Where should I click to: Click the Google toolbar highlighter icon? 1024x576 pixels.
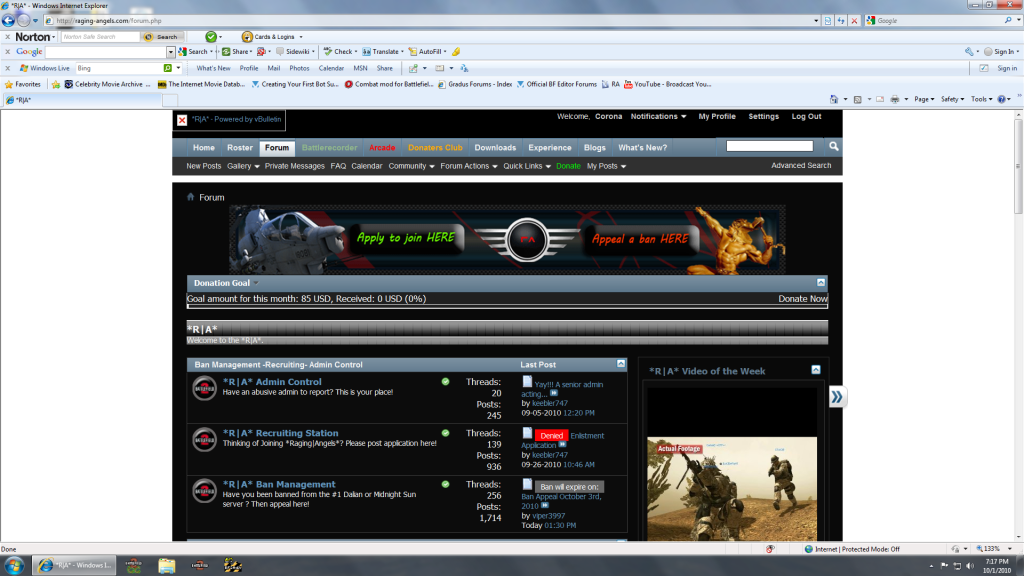coord(456,52)
